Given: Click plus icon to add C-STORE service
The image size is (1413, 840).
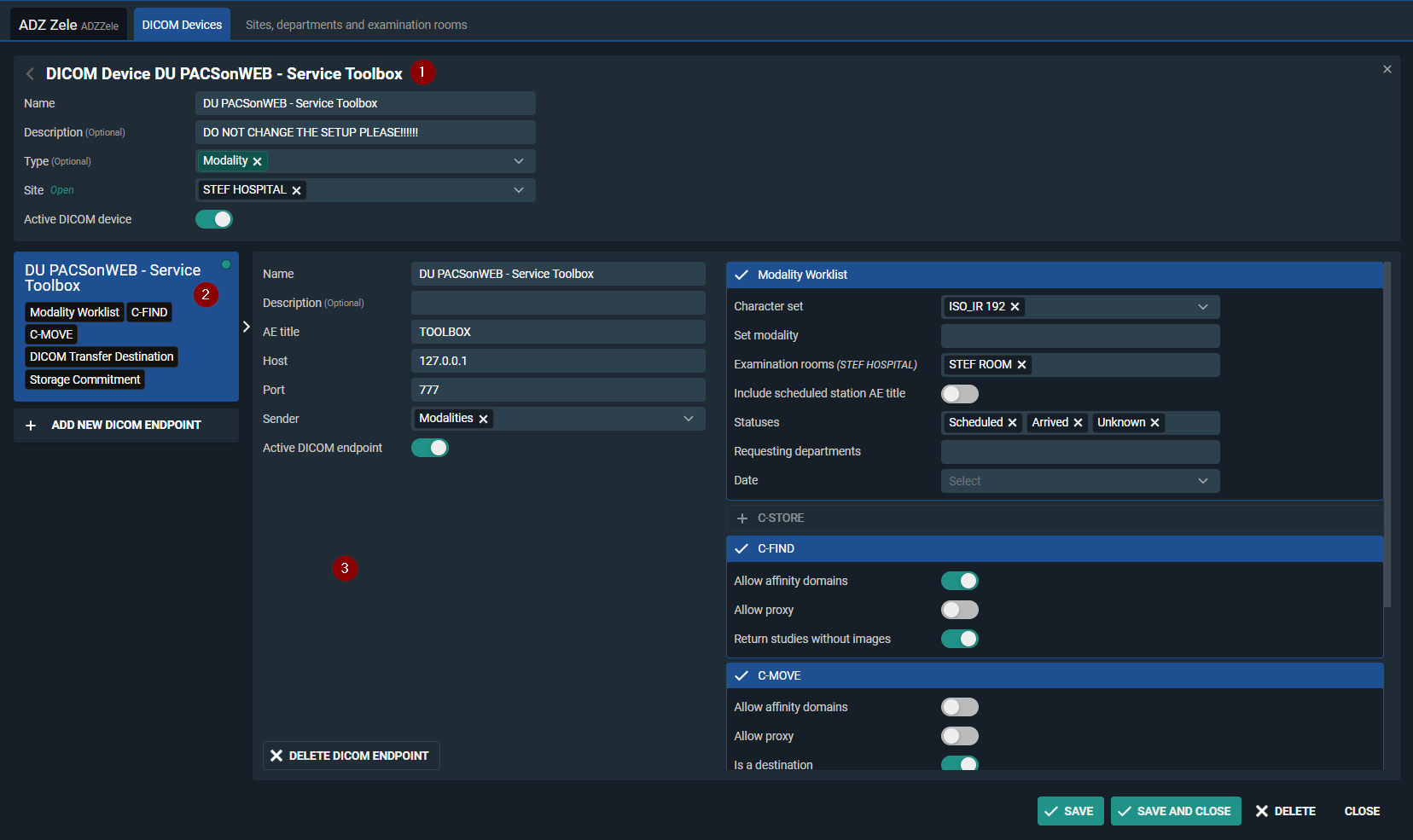Looking at the screenshot, I should point(742,518).
